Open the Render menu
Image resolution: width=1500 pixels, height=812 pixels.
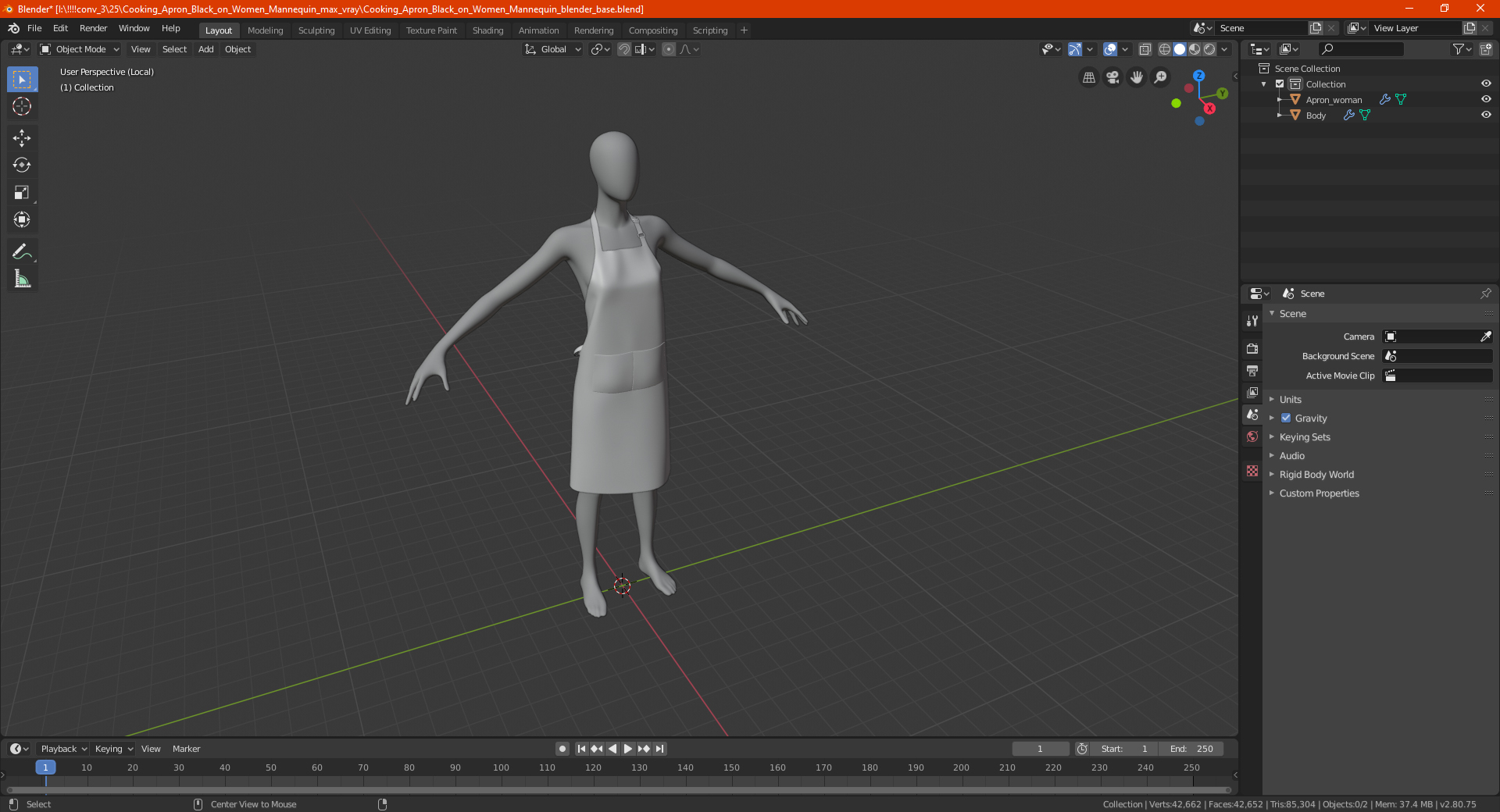(x=93, y=28)
